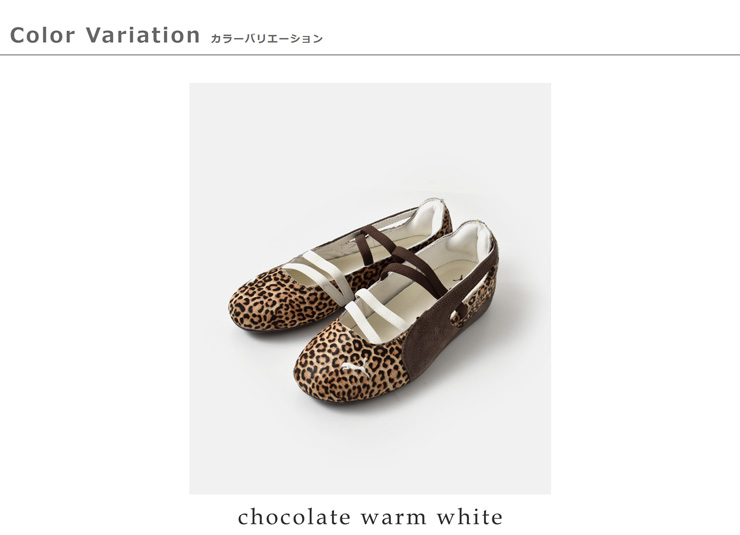This screenshot has height=535, width=740.
Task: Select the "chocolate warm white" caption
Action: 370,517
